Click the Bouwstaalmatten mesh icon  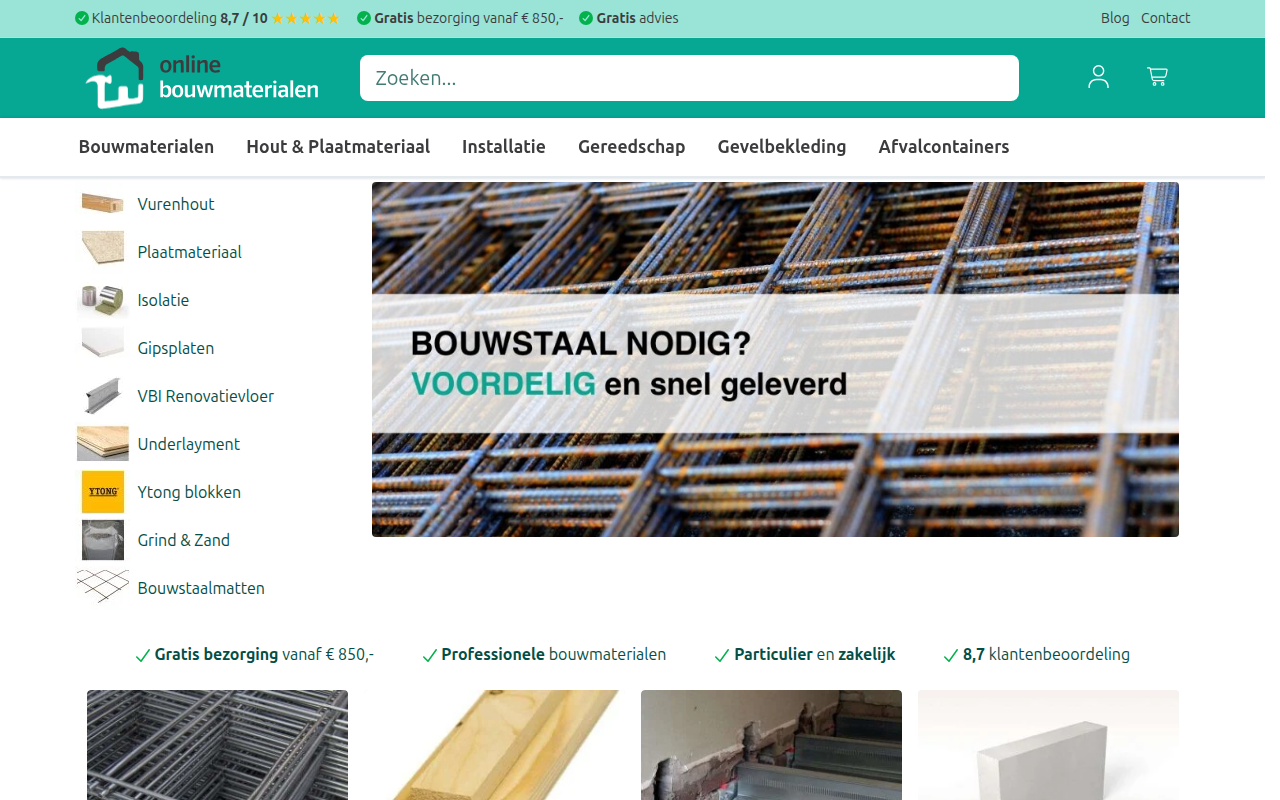point(103,588)
